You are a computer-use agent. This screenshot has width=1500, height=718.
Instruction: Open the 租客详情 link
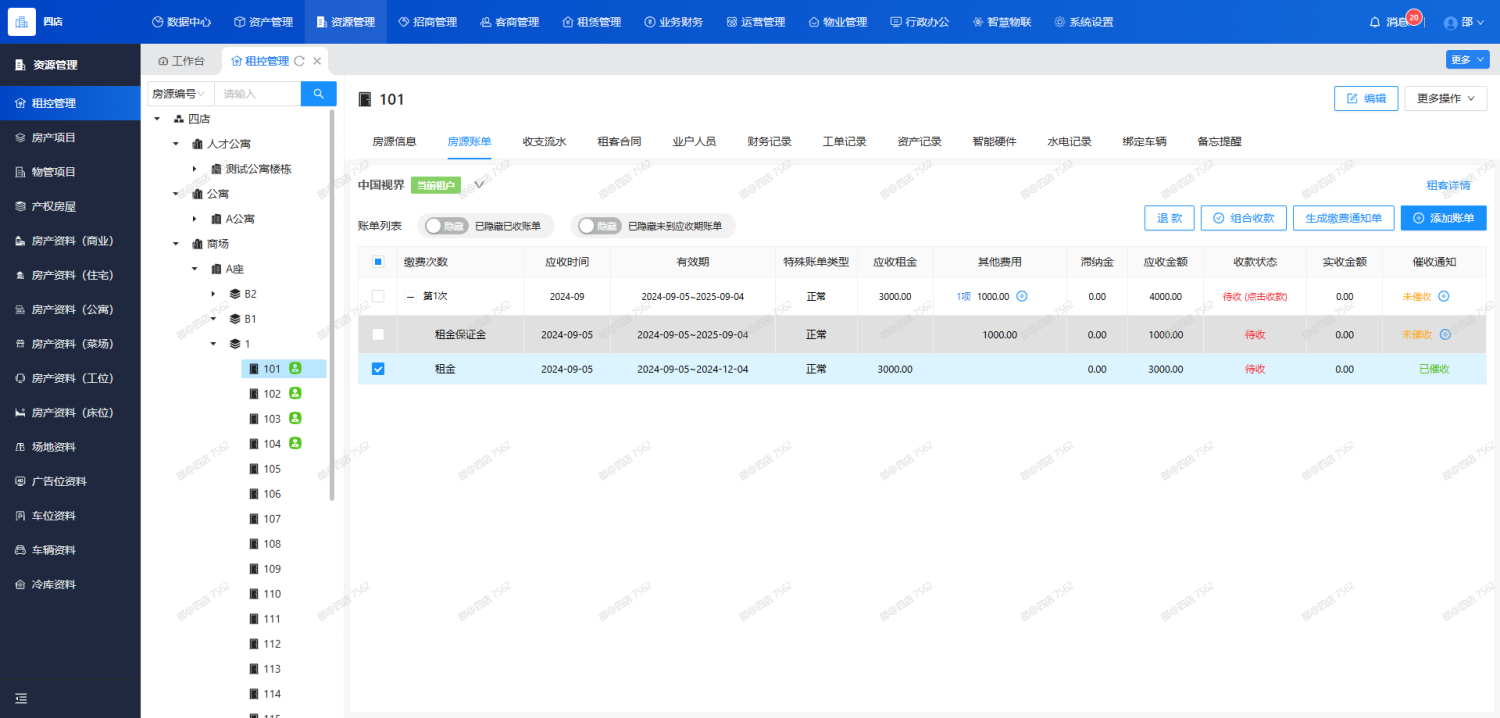(1448, 185)
